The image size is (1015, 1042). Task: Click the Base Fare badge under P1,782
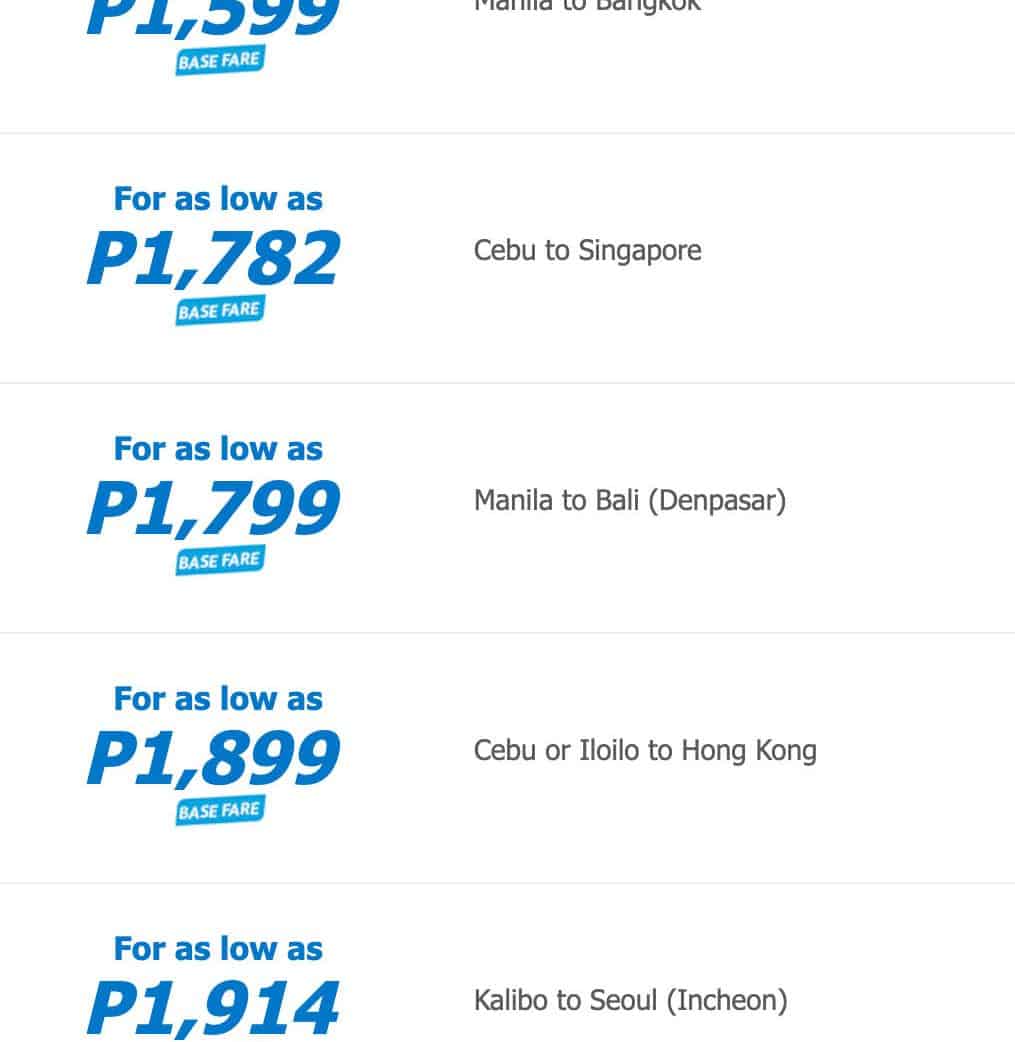(x=219, y=311)
